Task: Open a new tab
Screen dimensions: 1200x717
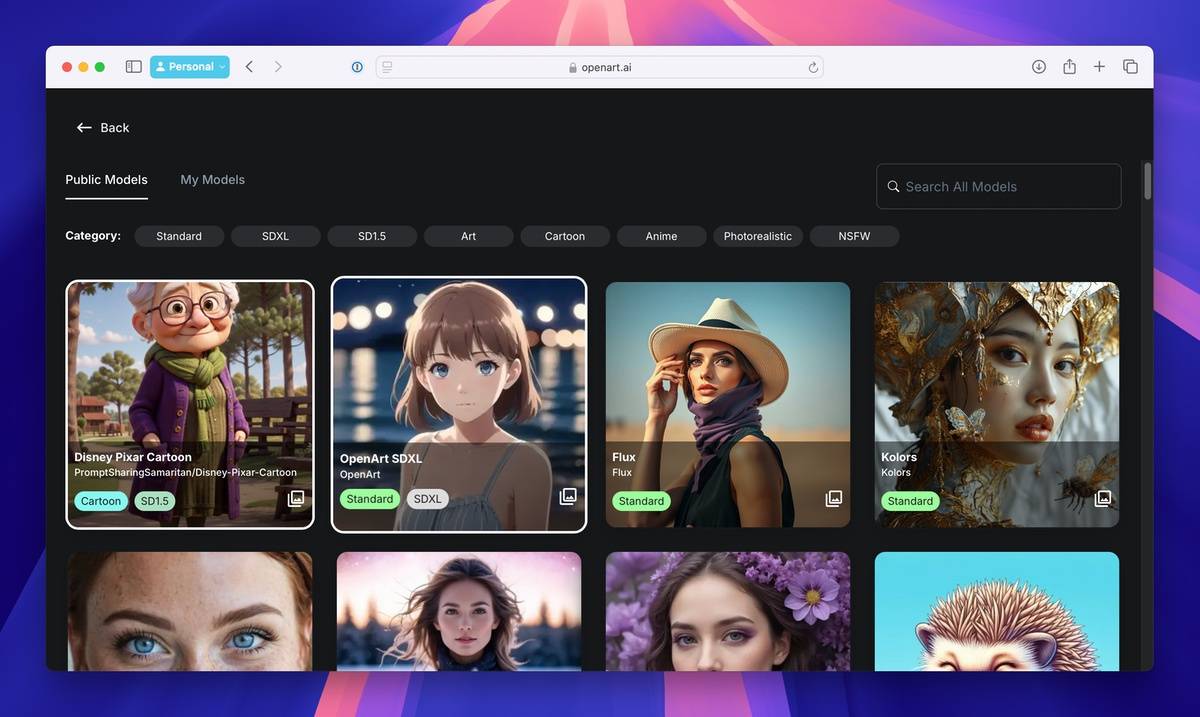Action: 1099,67
